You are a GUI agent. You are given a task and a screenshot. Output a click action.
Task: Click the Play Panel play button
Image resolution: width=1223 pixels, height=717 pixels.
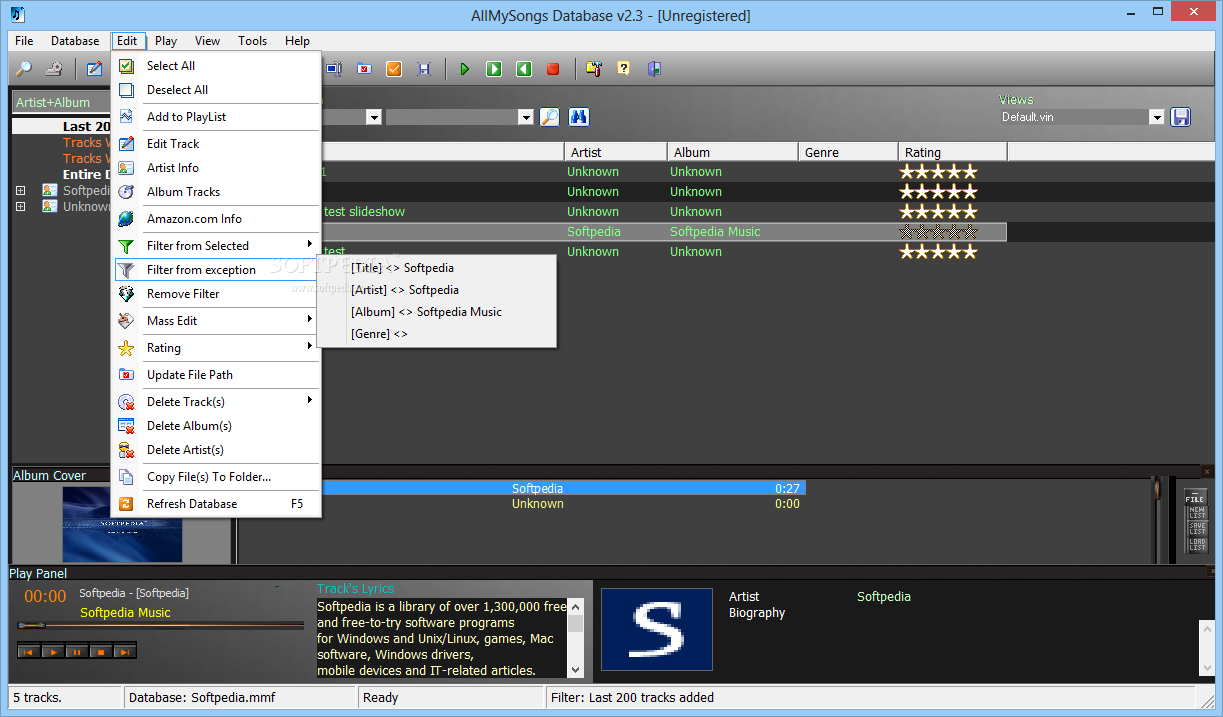pos(53,651)
